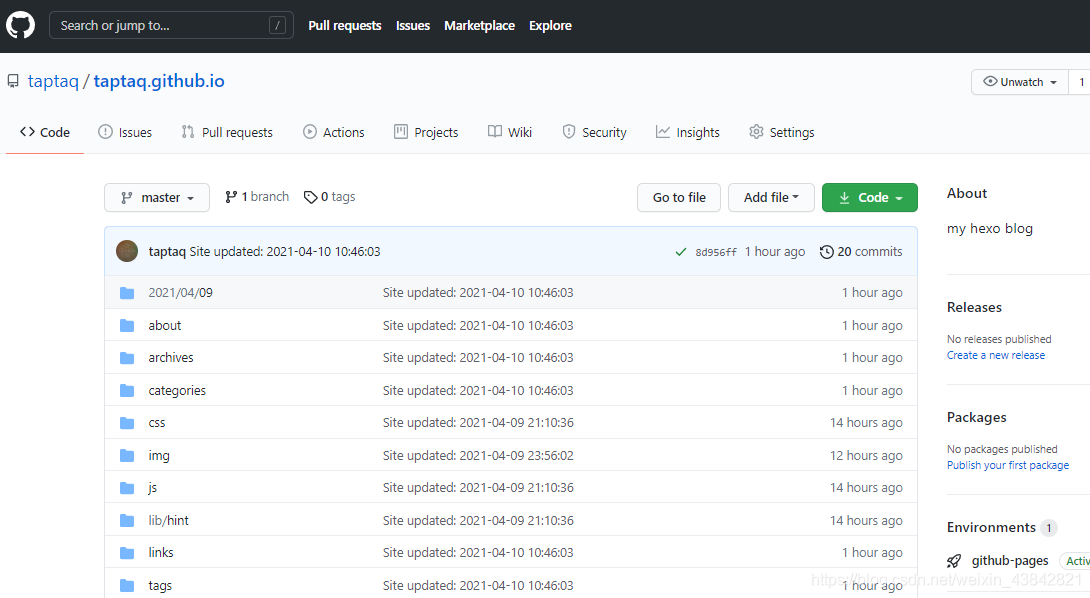The width and height of the screenshot is (1090, 598).
Task: Open Pull requests in top navigation
Action: tap(345, 26)
